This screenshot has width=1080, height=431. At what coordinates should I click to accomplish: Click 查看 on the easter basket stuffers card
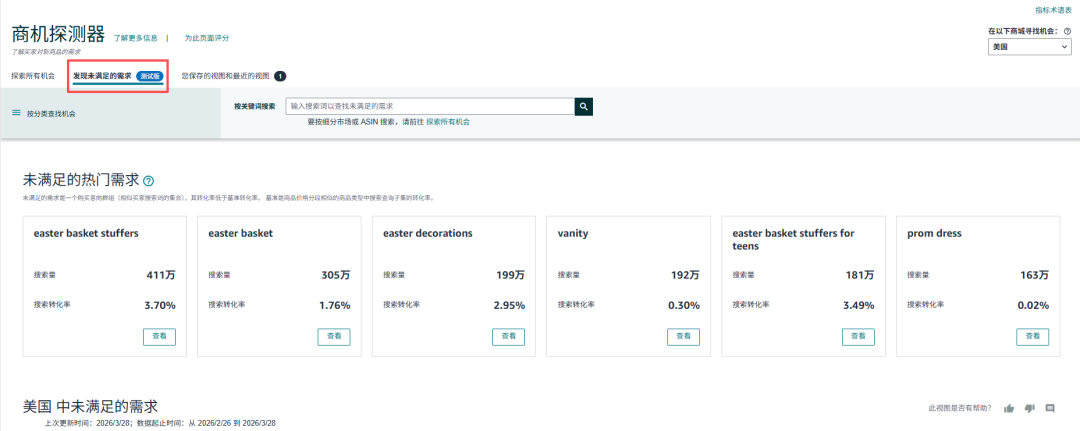(159, 337)
